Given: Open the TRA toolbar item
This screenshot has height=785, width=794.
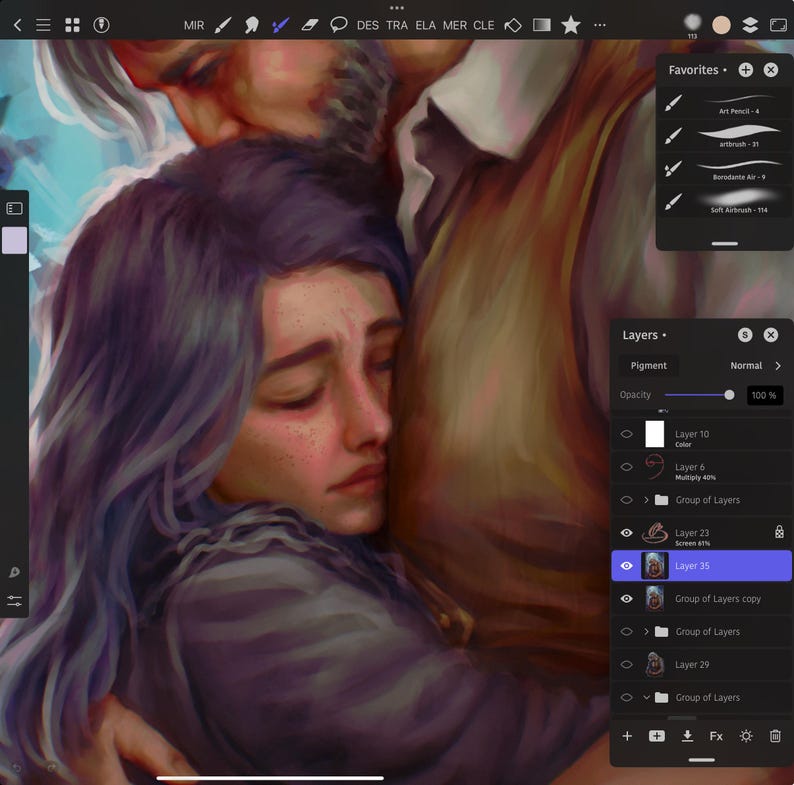Looking at the screenshot, I should coord(396,25).
